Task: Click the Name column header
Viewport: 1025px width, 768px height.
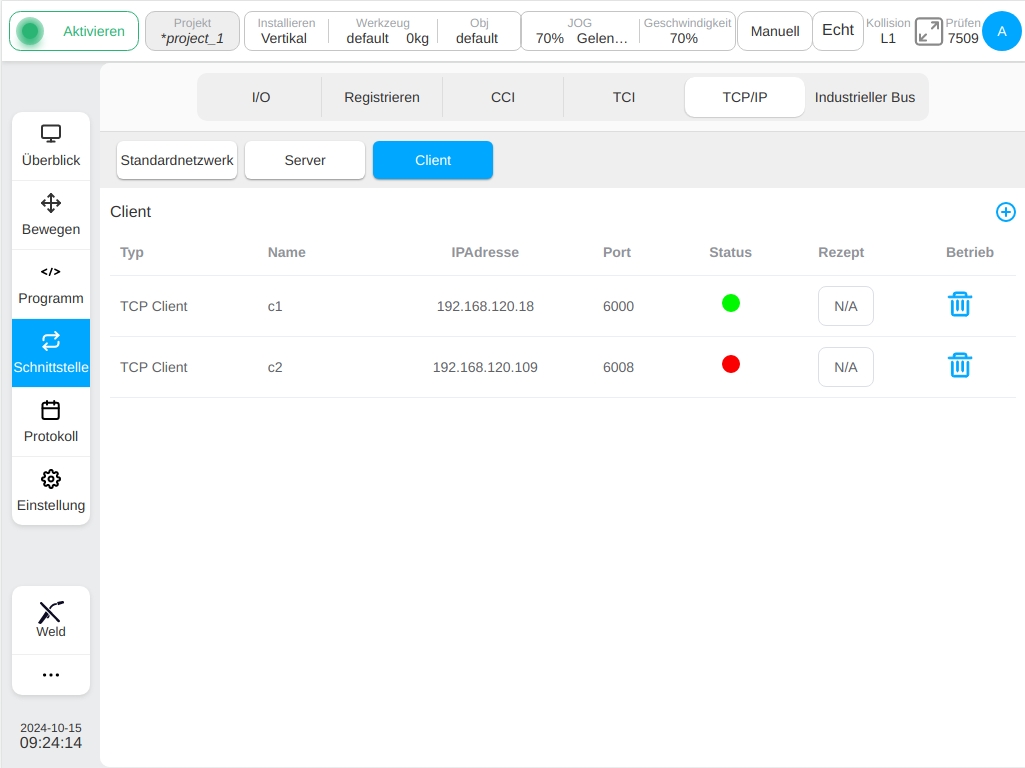Action: pos(286,252)
